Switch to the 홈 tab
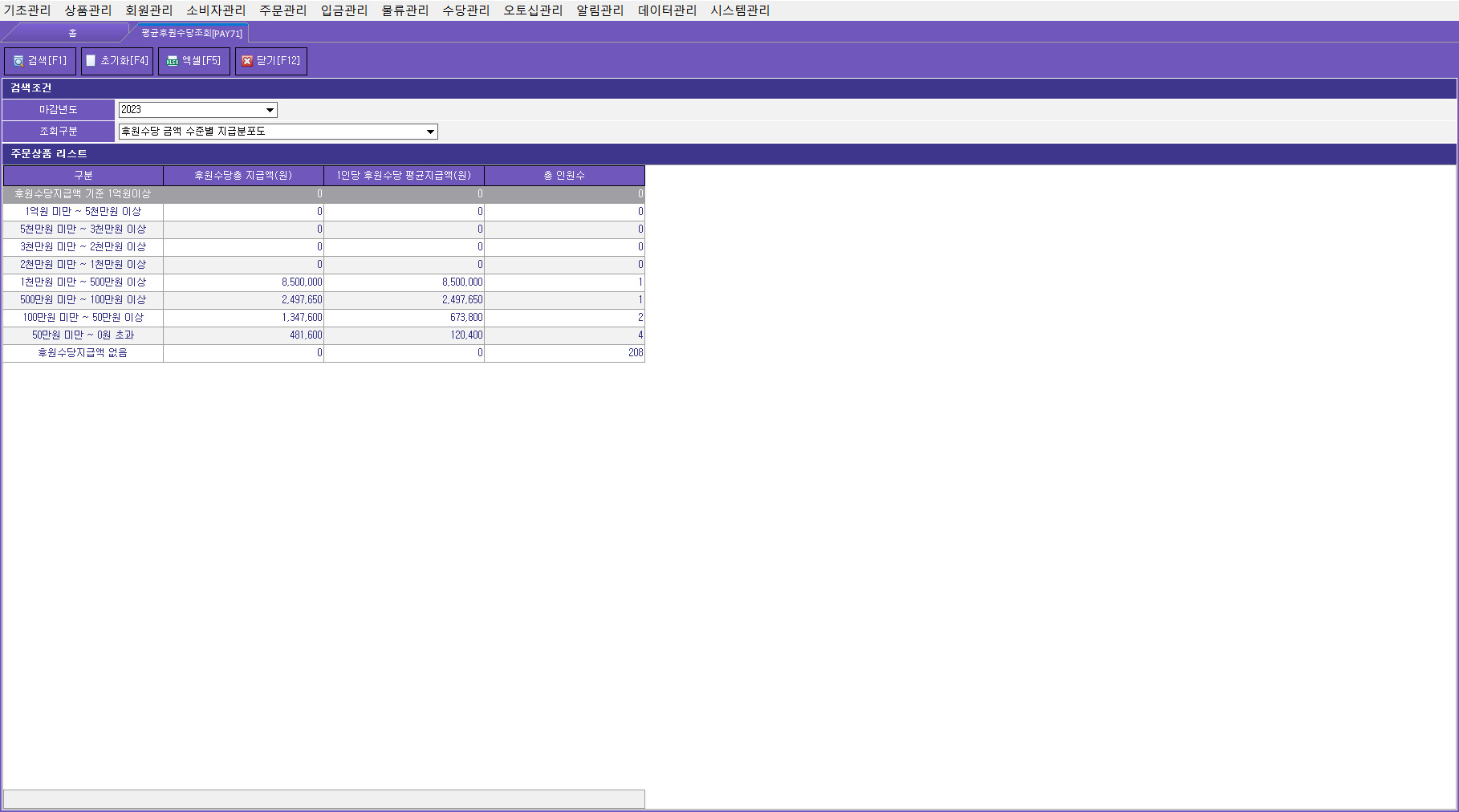The width and height of the screenshot is (1459, 812). [72, 33]
